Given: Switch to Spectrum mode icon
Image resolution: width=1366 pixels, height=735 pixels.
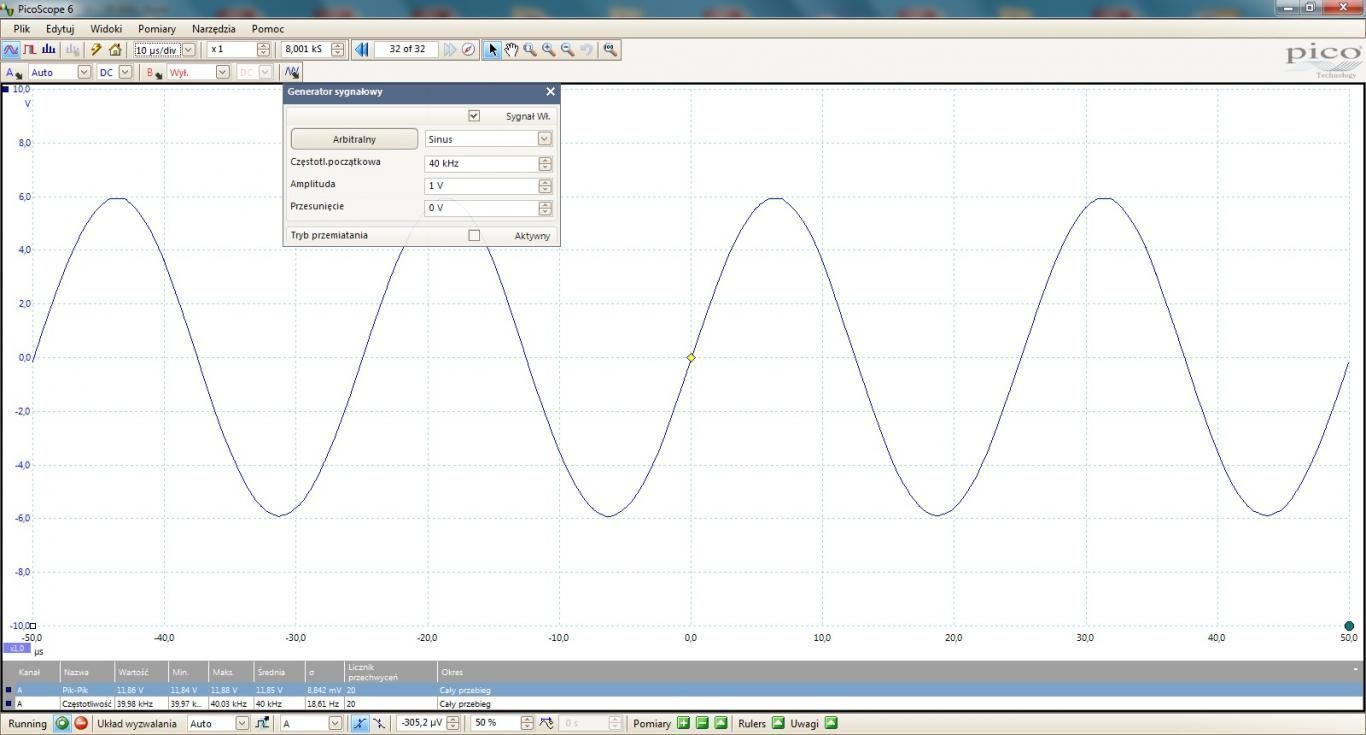Looking at the screenshot, I should click(x=48, y=49).
